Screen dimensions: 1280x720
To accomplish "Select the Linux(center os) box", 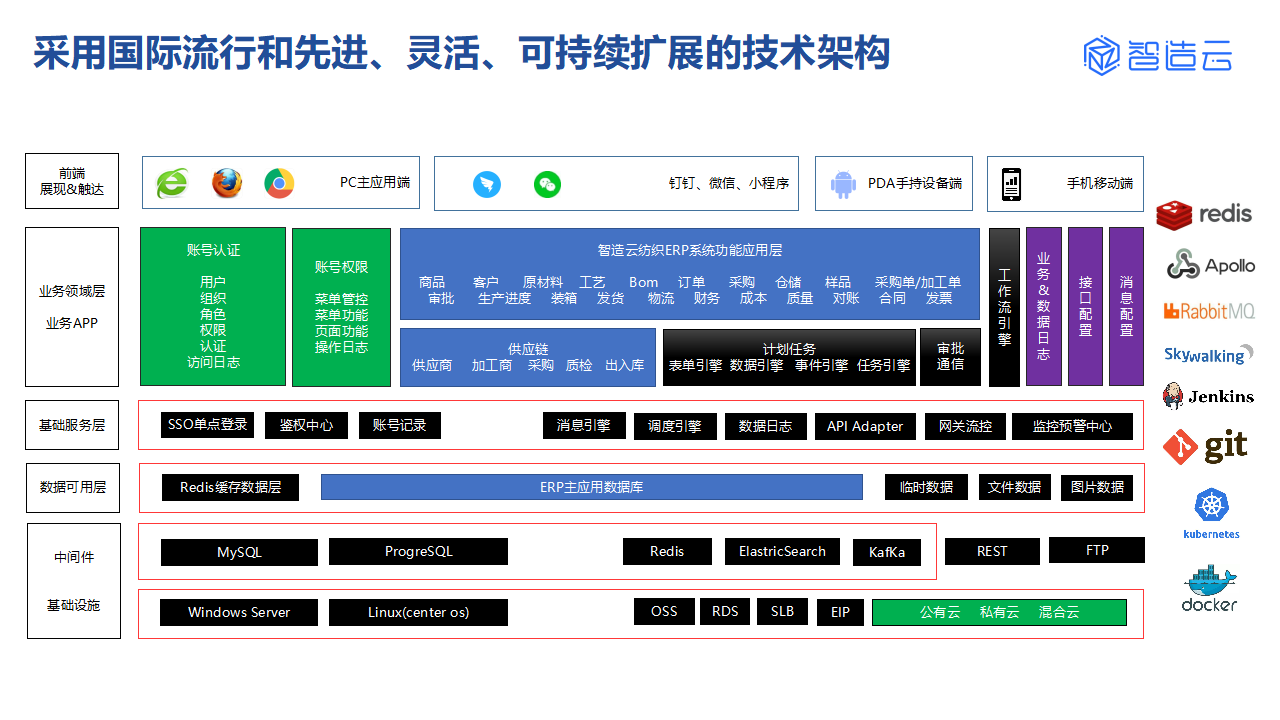I will pyautogui.click(x=418, y=612).
